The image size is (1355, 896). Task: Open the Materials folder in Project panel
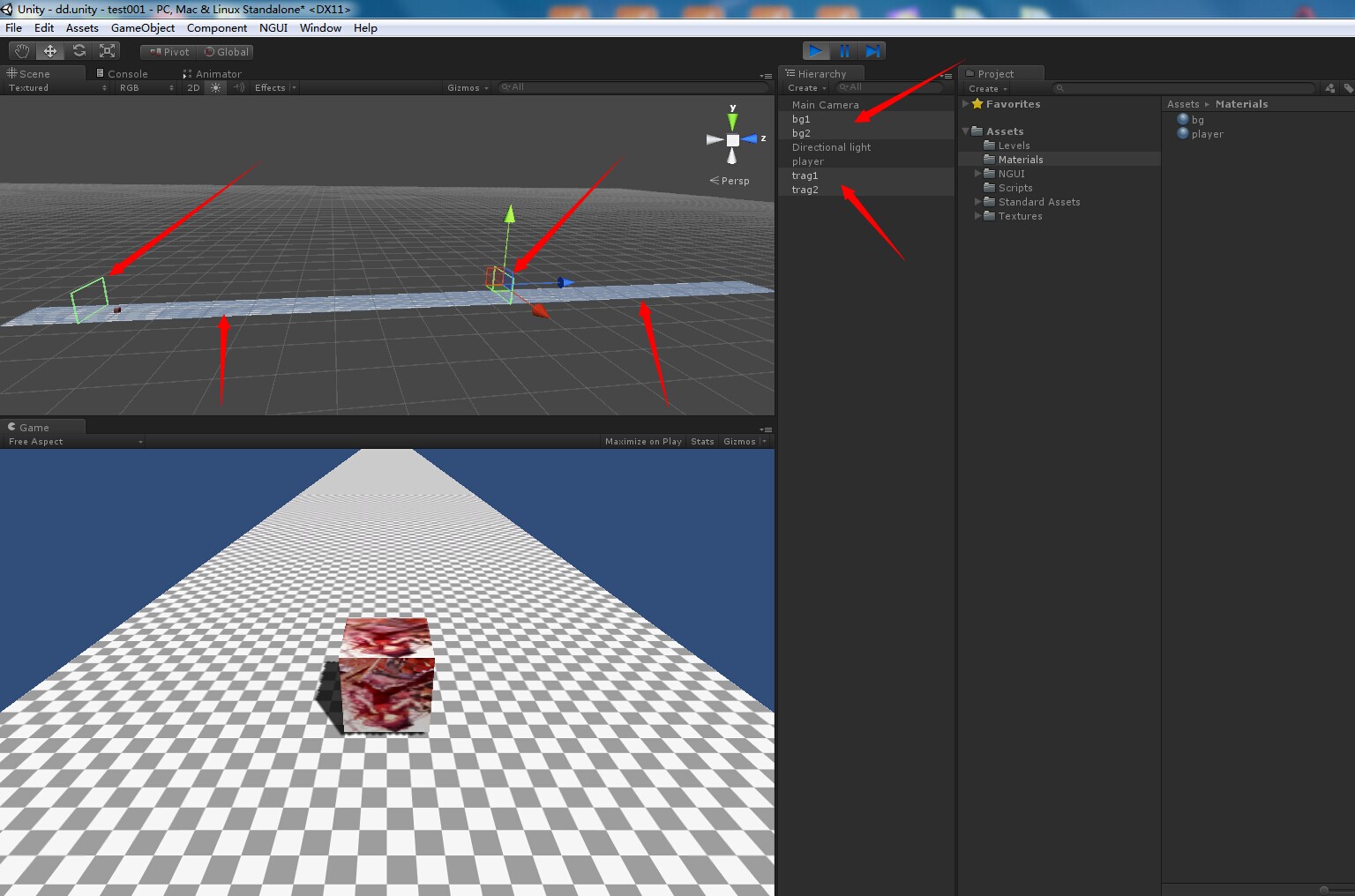[1020, 159]
